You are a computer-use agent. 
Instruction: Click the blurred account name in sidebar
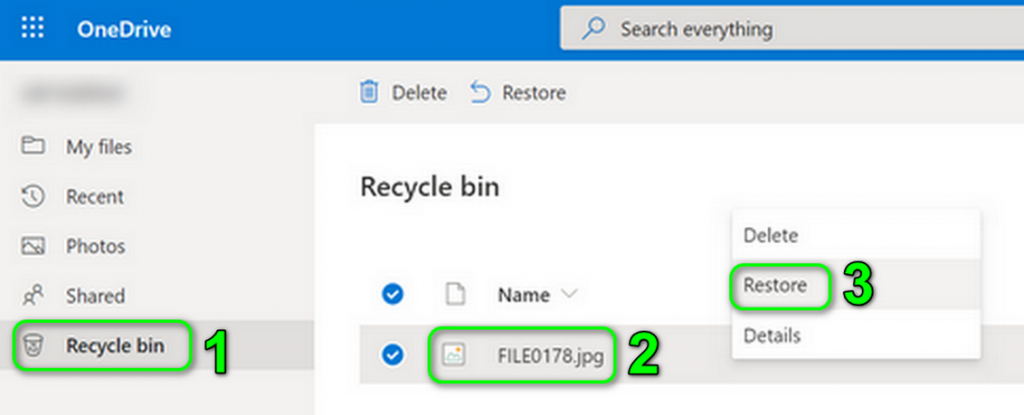[x=72, y=93]
